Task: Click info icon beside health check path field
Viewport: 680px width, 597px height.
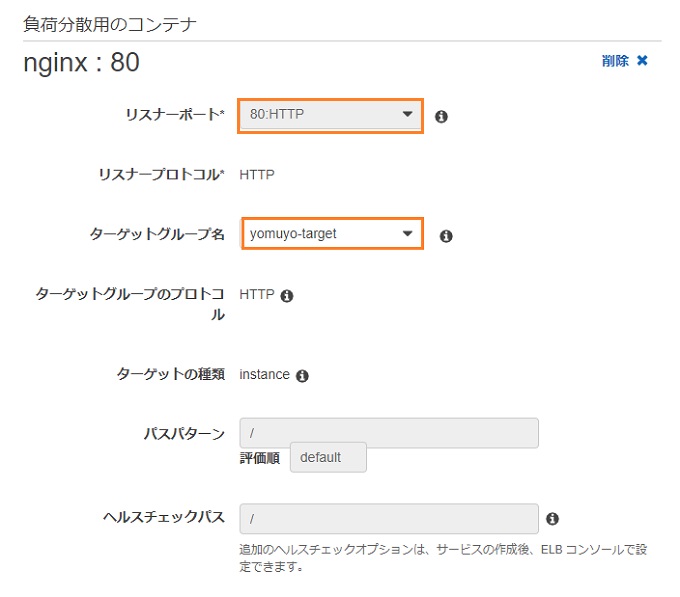Action: pos(552,519)
